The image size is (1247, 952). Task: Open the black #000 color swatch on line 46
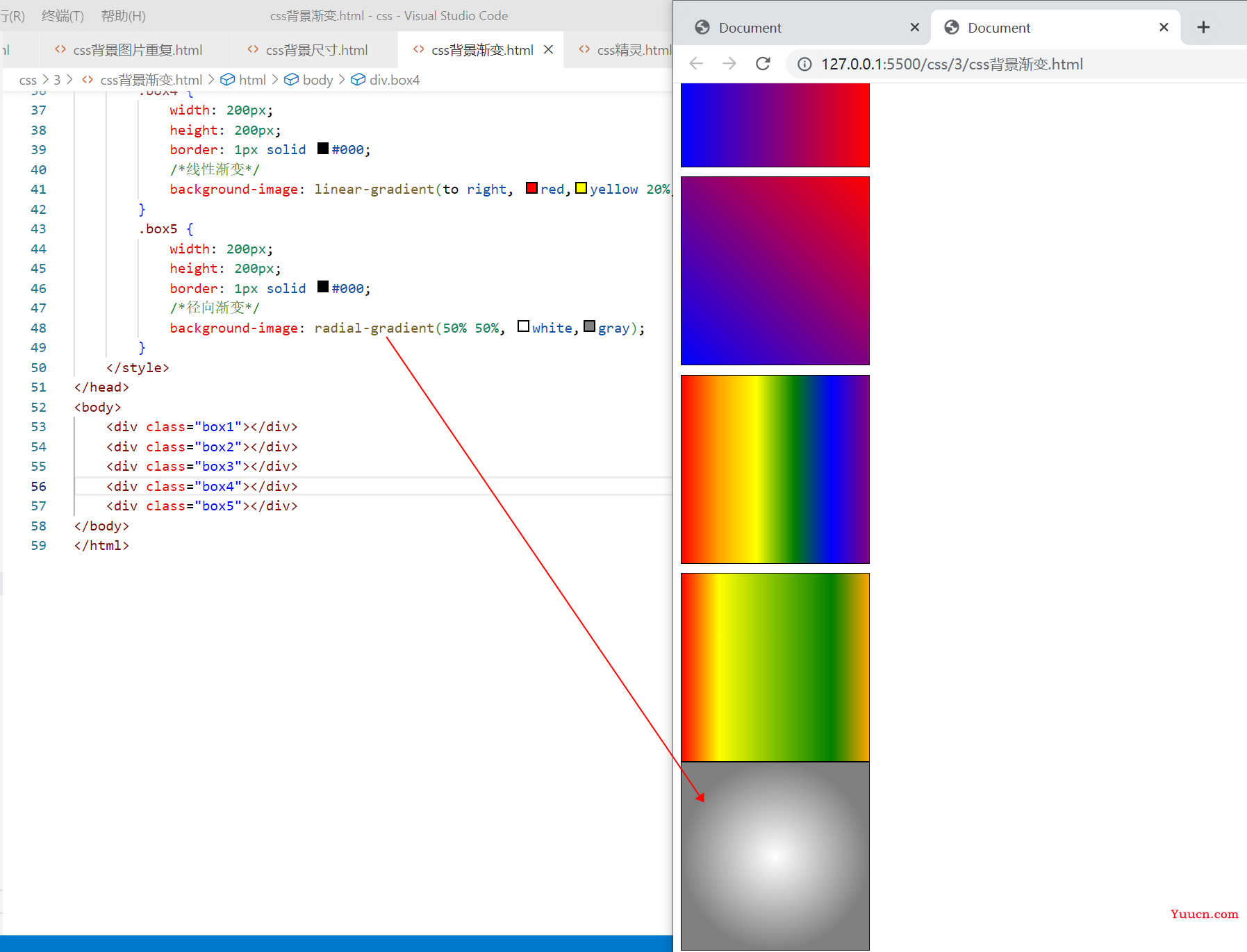[x=323, y=287]
